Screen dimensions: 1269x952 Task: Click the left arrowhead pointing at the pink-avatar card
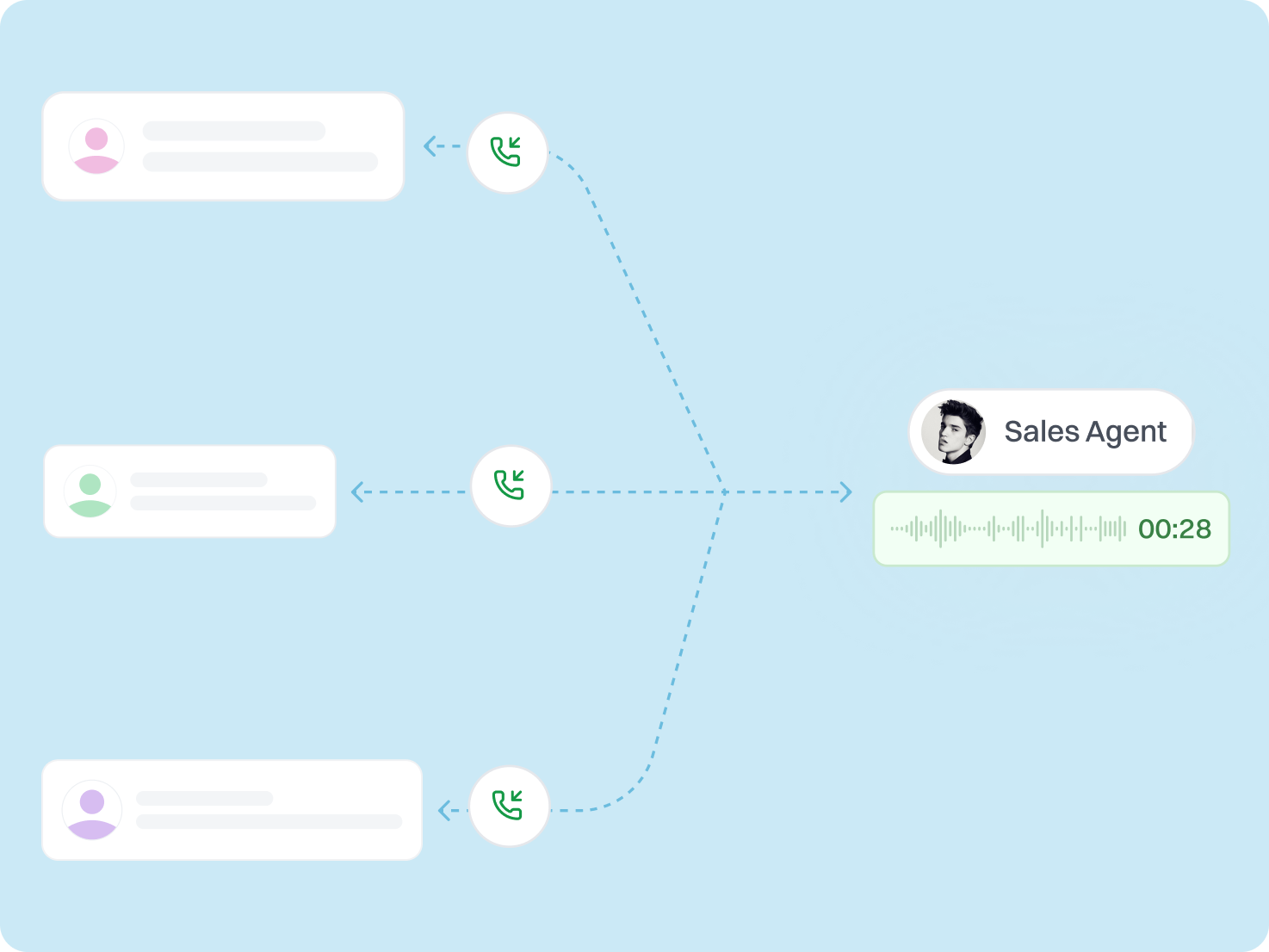point(430,146)
